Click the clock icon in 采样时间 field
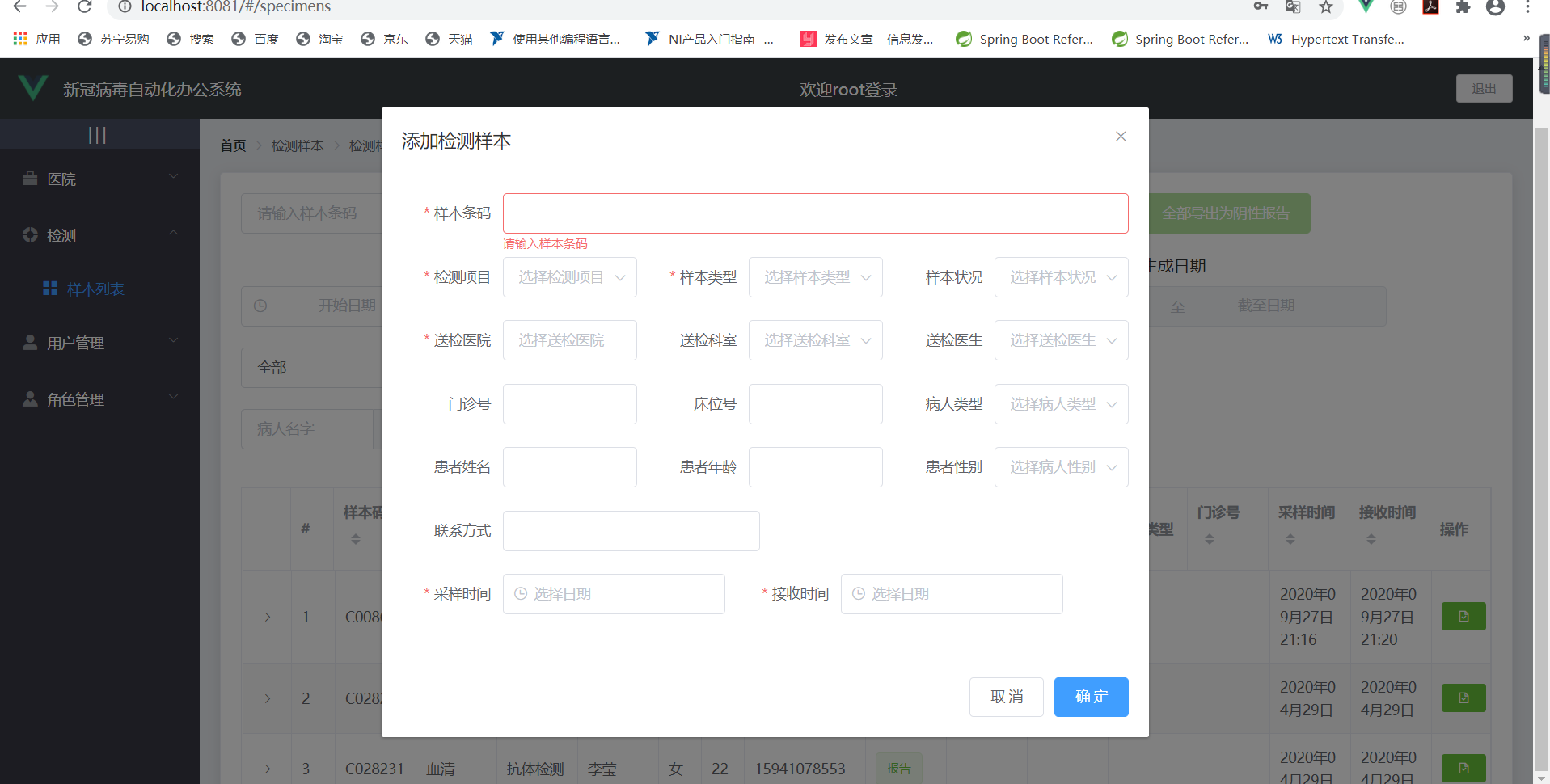Image resolution: width=1550 pixels, height=784 pixels. point(520,593)
